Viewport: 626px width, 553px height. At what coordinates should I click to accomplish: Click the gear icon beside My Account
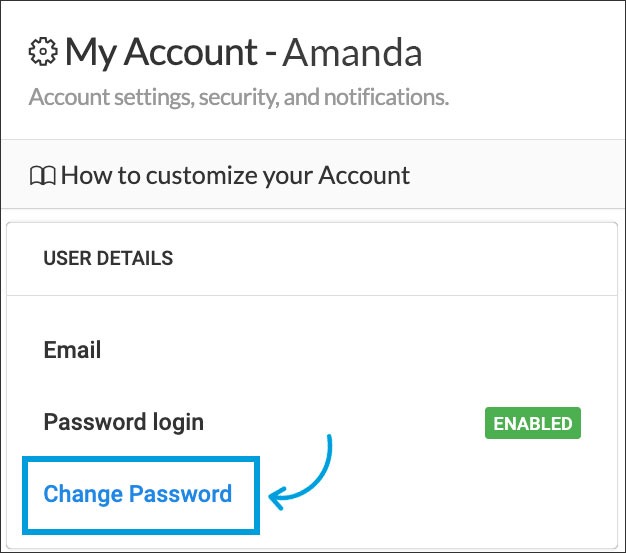[43, 52]
